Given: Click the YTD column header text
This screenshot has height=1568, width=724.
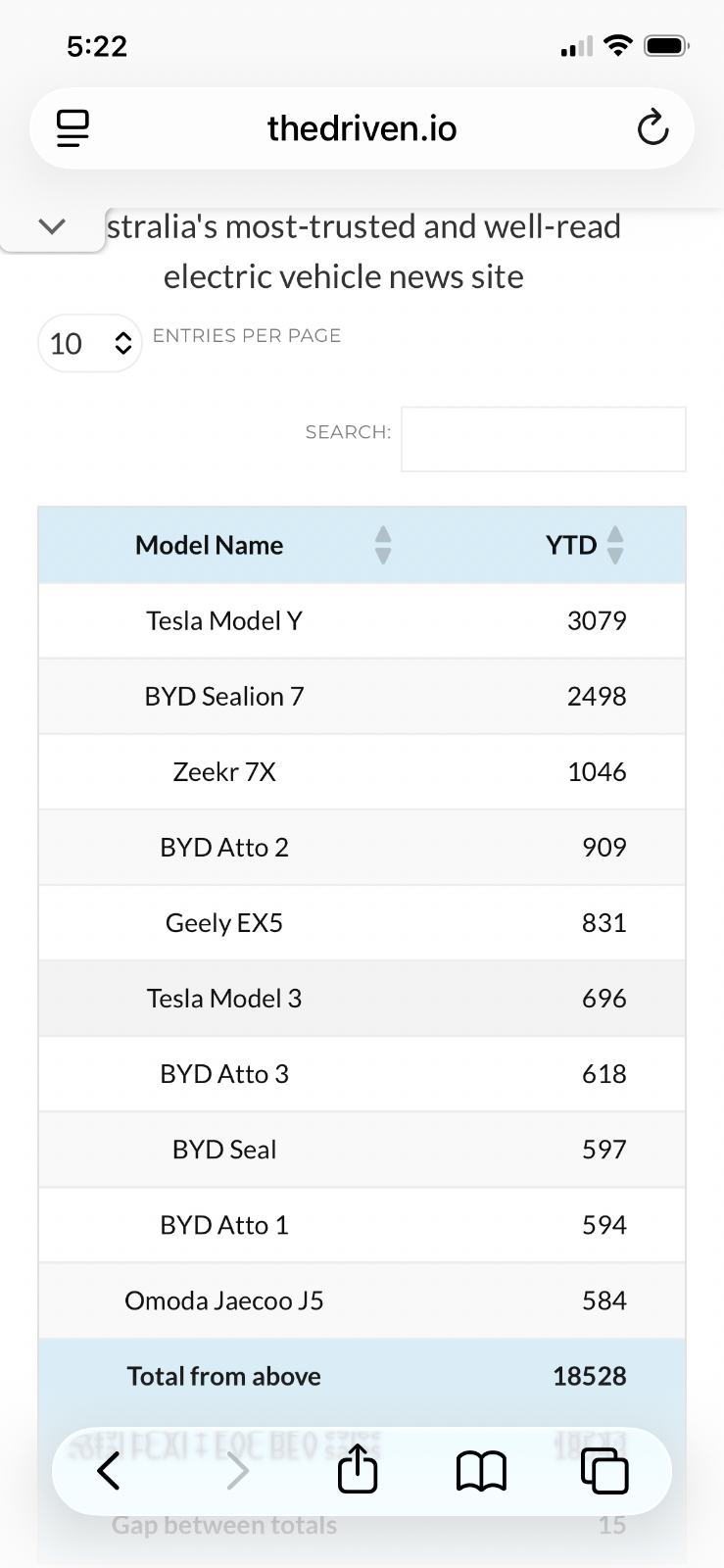Looking at the screenshot, I should pyautogui.click(x=570, y=545).
